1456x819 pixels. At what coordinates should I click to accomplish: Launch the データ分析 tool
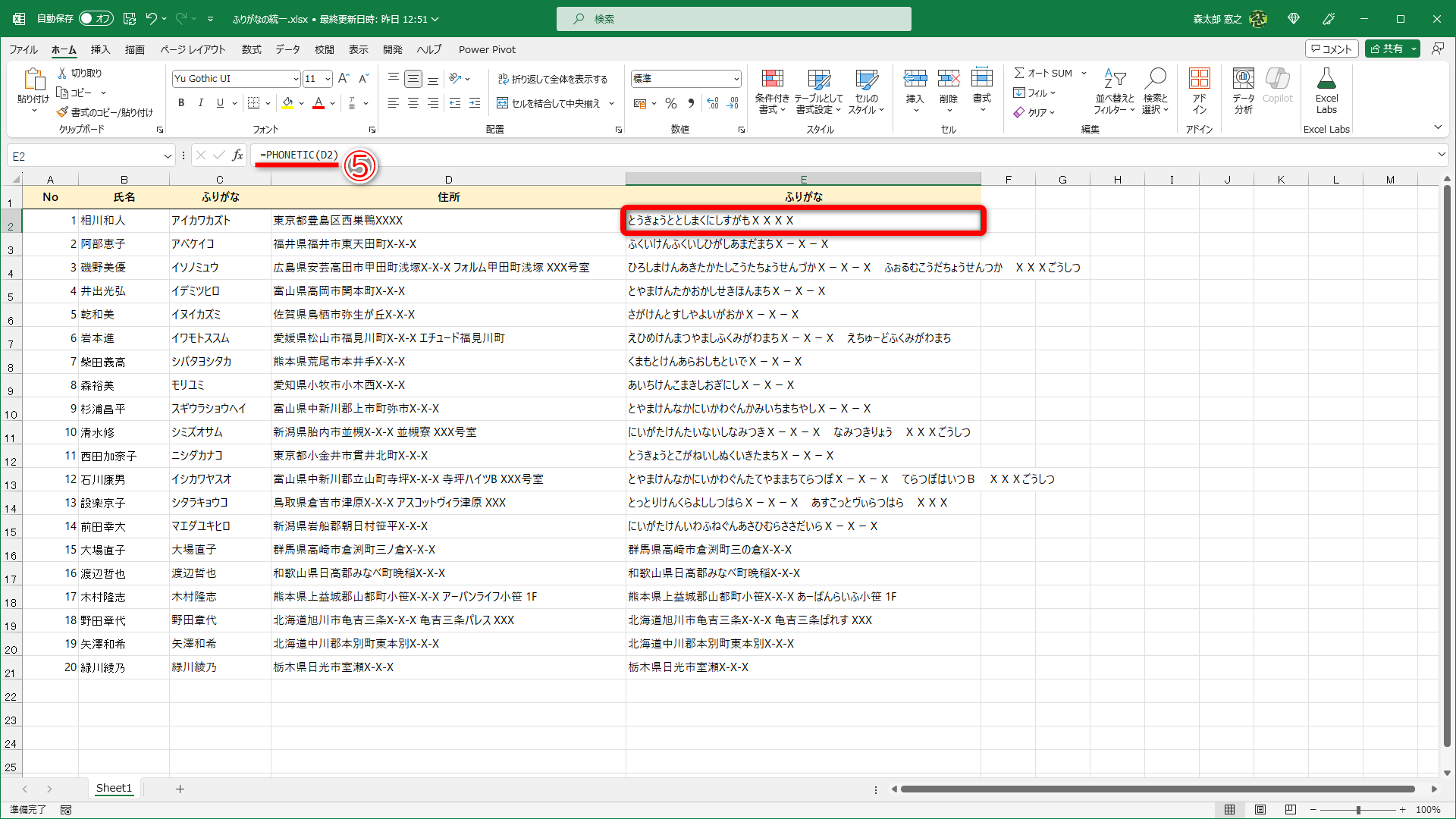point(1242,91)
